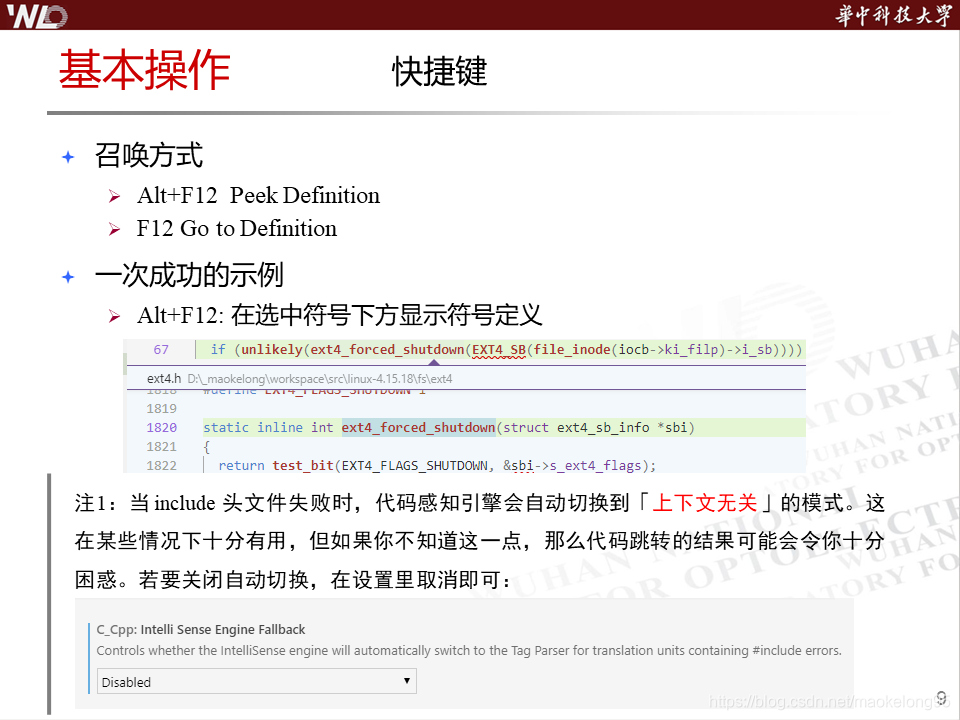
Task: Click the 华中科技大学 university name logo
Action: coord(893,15)
